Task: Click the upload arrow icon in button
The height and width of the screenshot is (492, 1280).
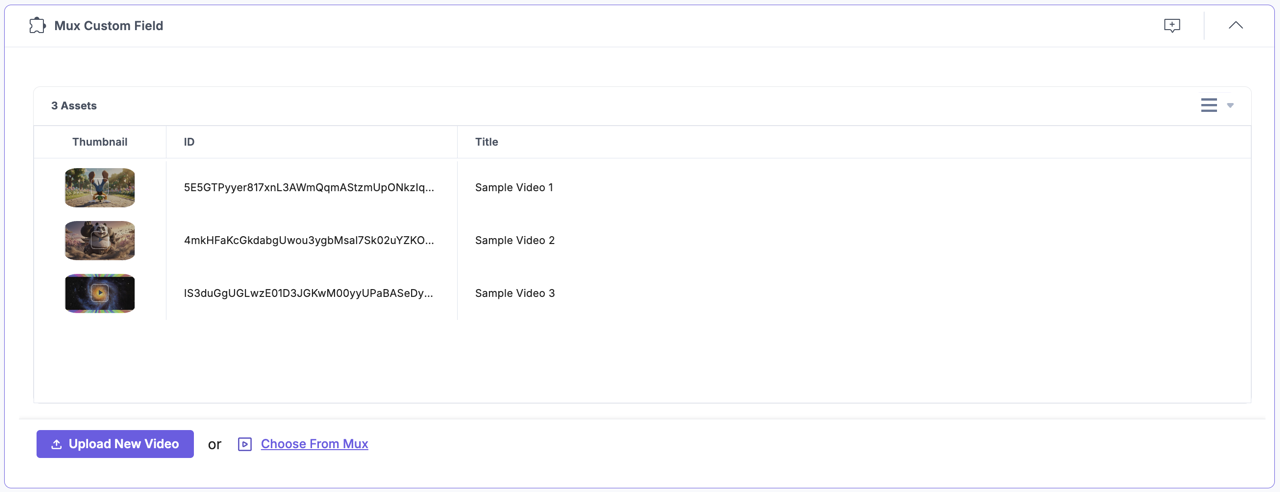Action: (57, 444)
